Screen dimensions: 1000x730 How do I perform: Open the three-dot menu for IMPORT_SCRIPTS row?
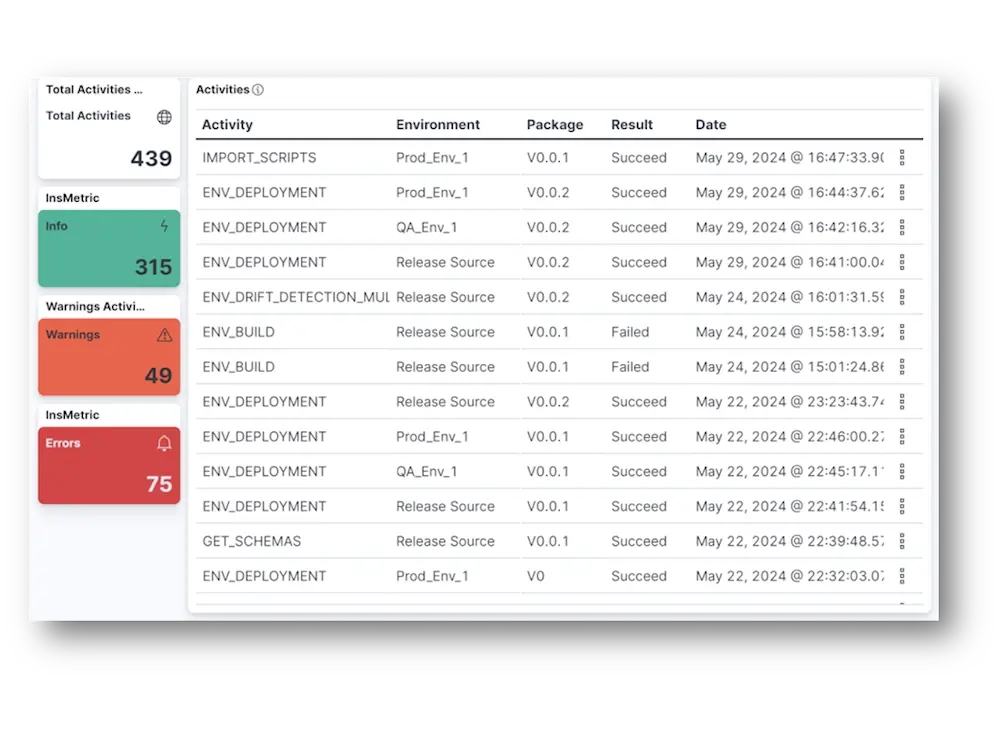pos(902,158)
